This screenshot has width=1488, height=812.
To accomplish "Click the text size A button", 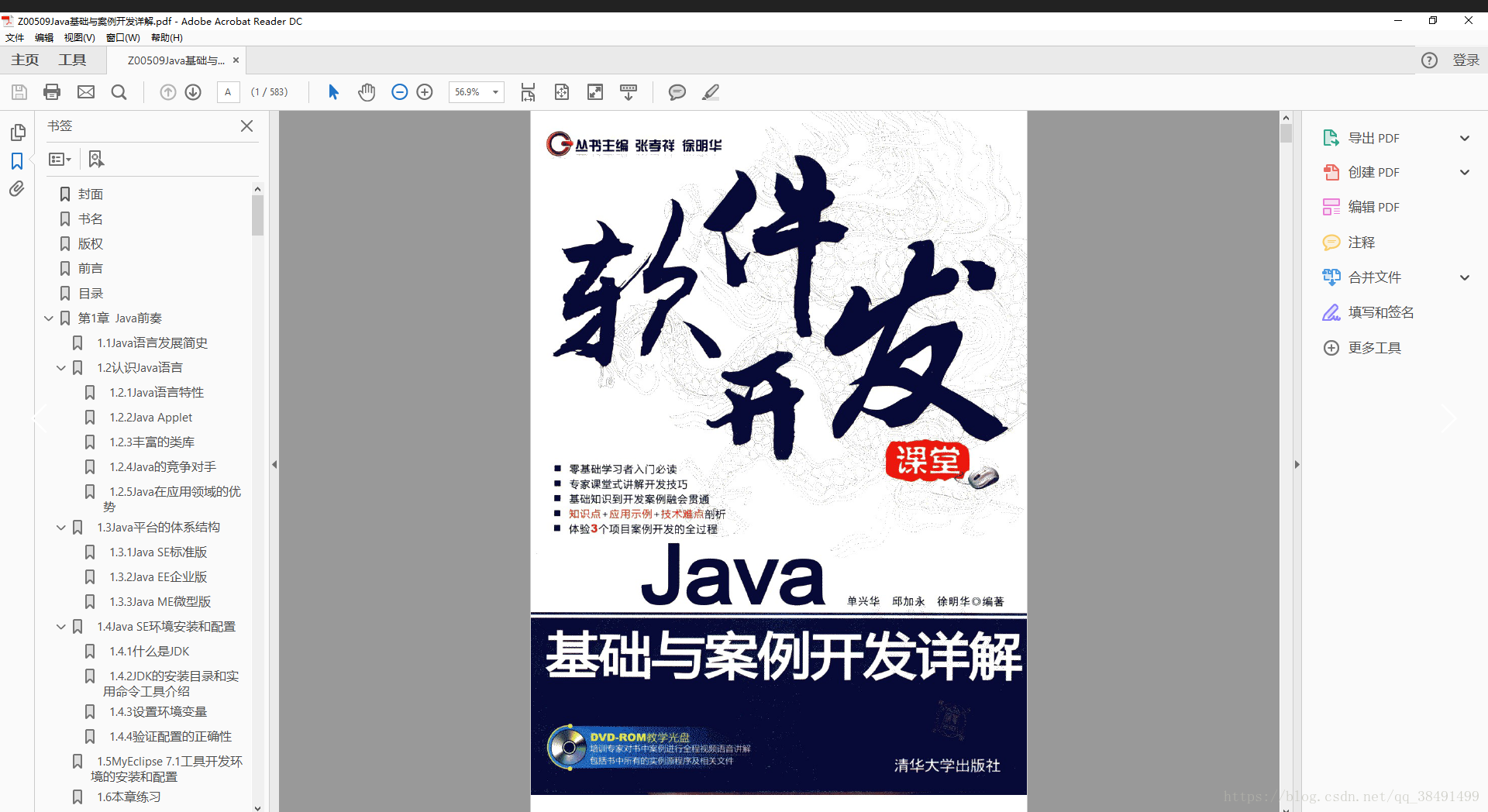I will pos(228,92).
